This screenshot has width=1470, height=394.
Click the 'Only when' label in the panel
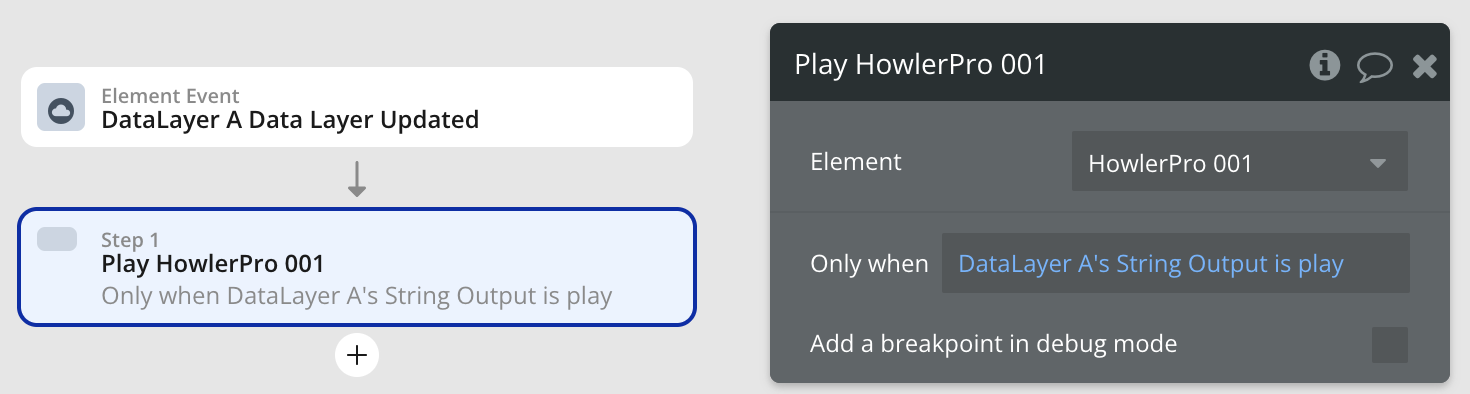[869, 264]
